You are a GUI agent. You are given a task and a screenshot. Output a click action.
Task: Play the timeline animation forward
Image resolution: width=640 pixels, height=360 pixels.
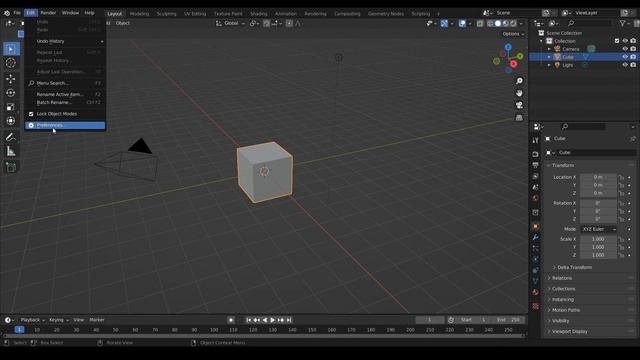point(273,320)
